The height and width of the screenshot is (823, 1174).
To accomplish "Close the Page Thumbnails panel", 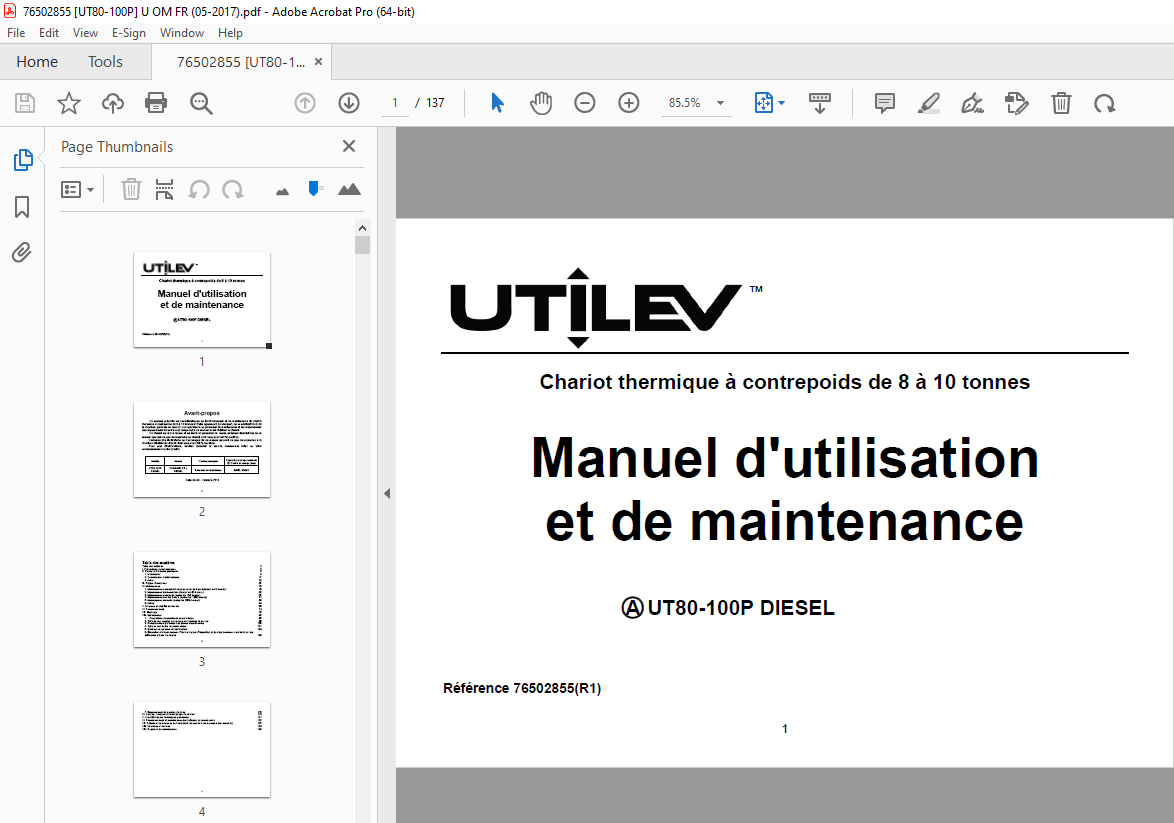I will [349, 146].
